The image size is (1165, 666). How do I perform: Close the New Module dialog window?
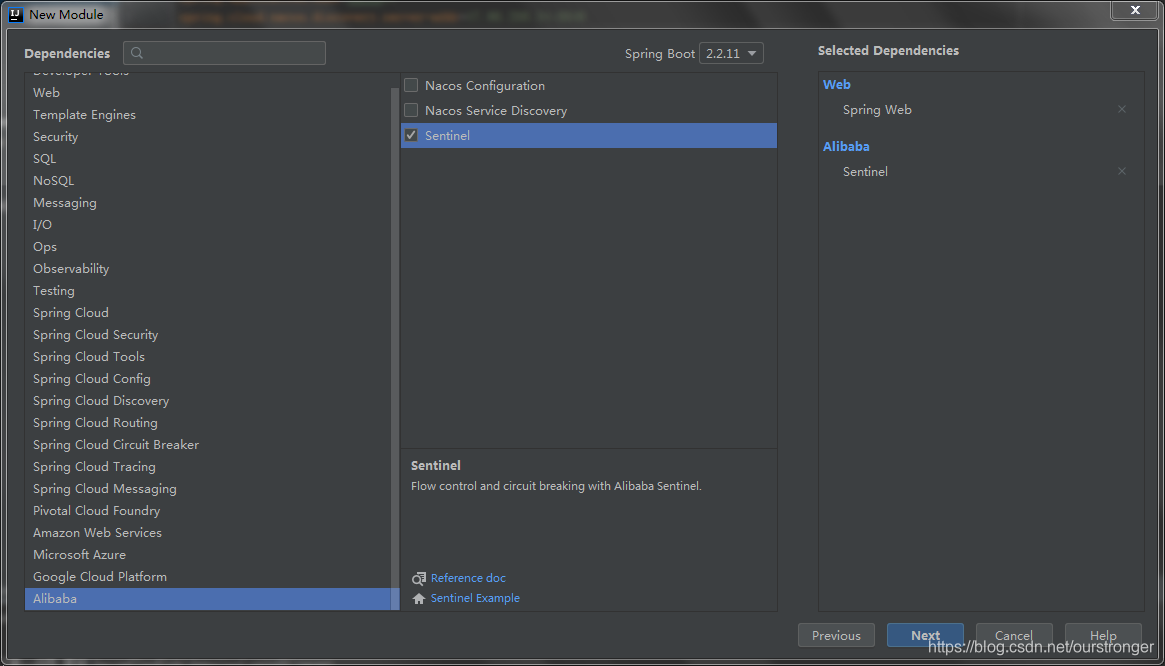pyautogui.click(x=1135, y=10)
